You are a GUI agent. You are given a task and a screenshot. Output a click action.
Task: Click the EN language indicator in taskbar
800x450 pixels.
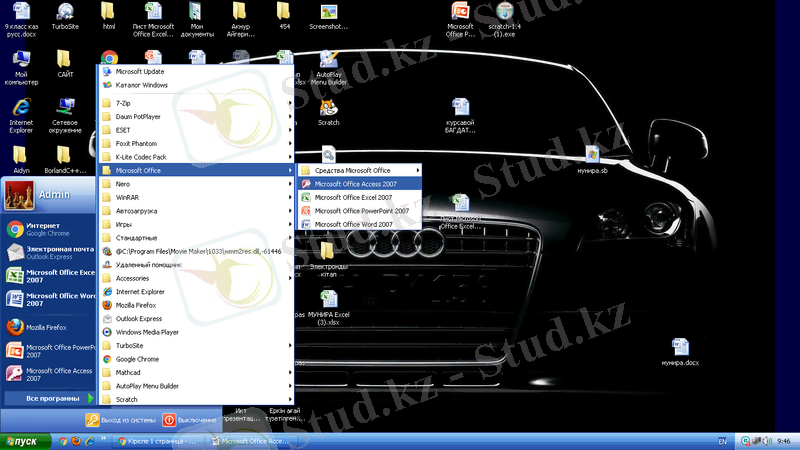point(723,441)
